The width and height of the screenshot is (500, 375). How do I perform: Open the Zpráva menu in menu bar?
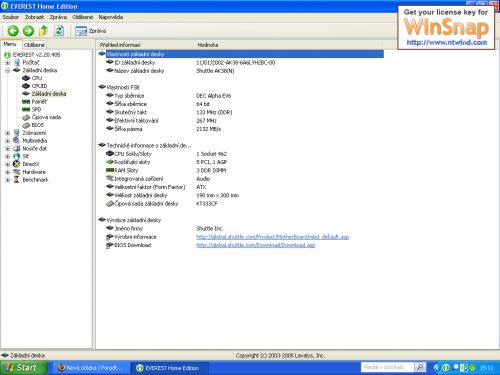pyautogui.click(x=58, y=17)
